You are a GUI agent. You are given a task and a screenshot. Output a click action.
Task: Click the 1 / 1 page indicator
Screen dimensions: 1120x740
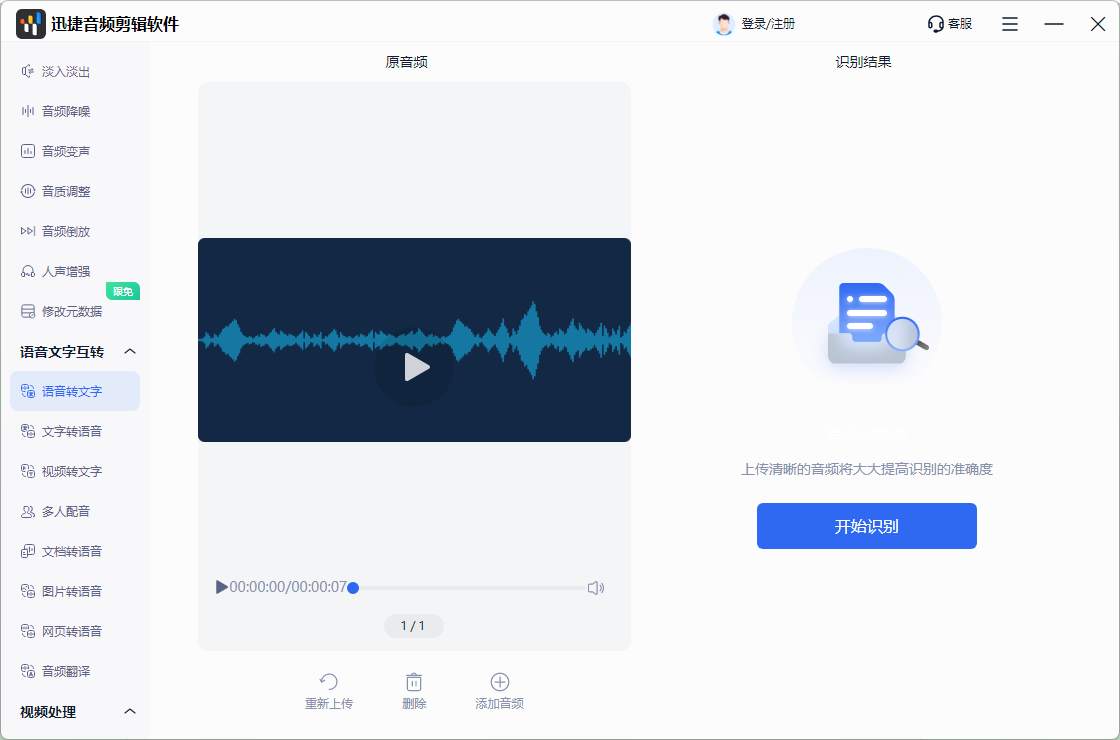point(414,626)
